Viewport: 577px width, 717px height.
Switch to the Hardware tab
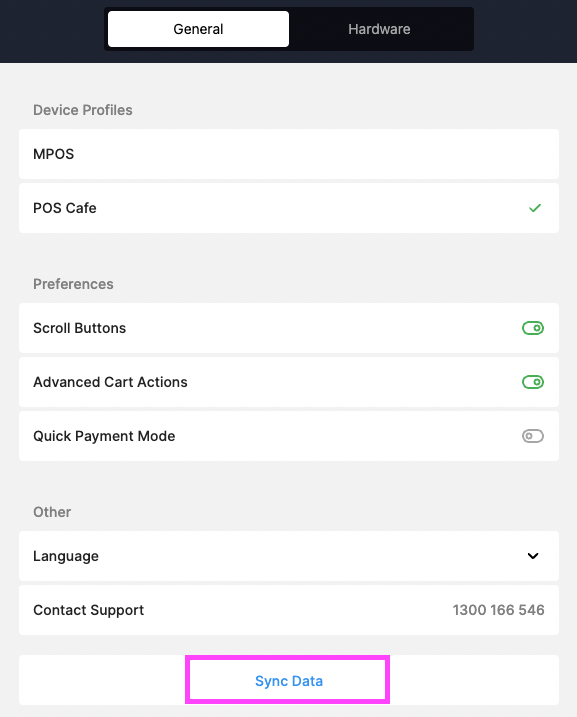(379, 29)
